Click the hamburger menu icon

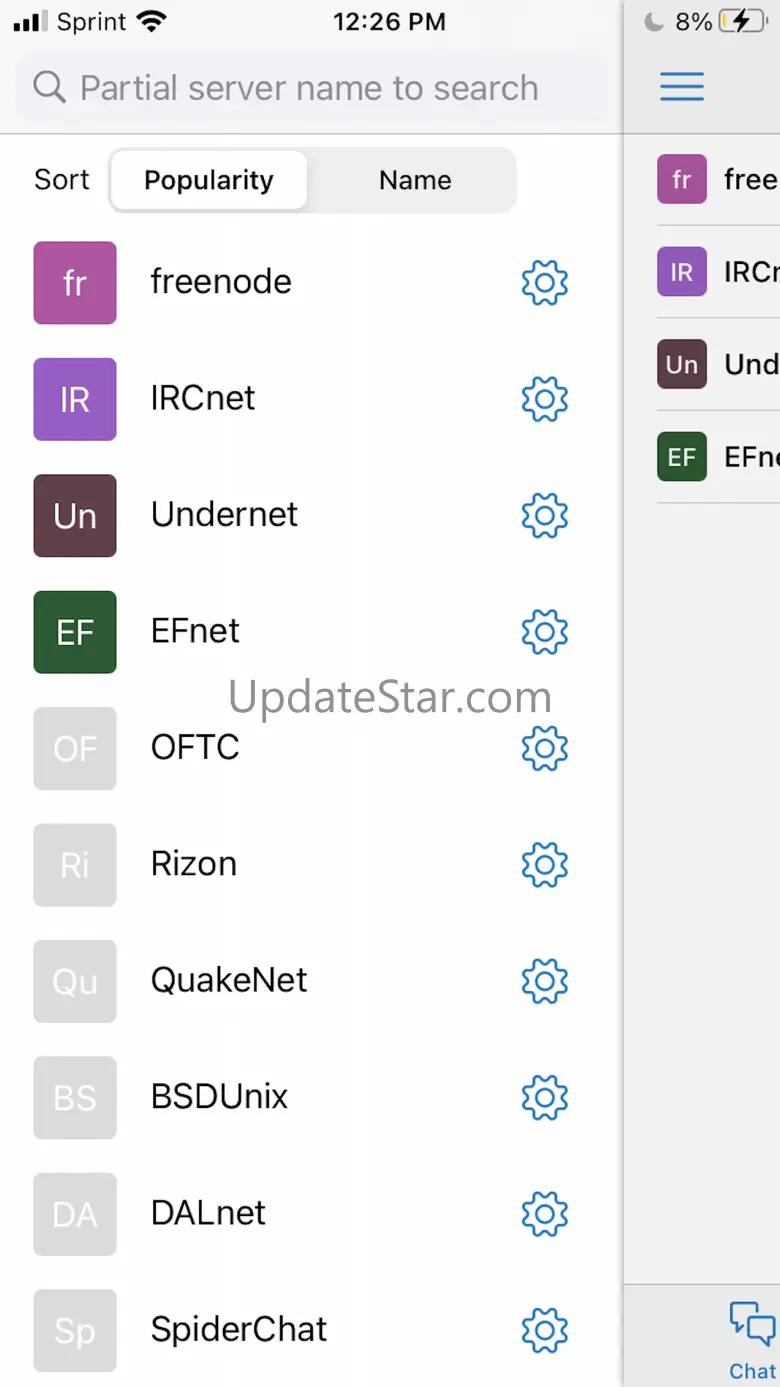[x=682, y=87]
